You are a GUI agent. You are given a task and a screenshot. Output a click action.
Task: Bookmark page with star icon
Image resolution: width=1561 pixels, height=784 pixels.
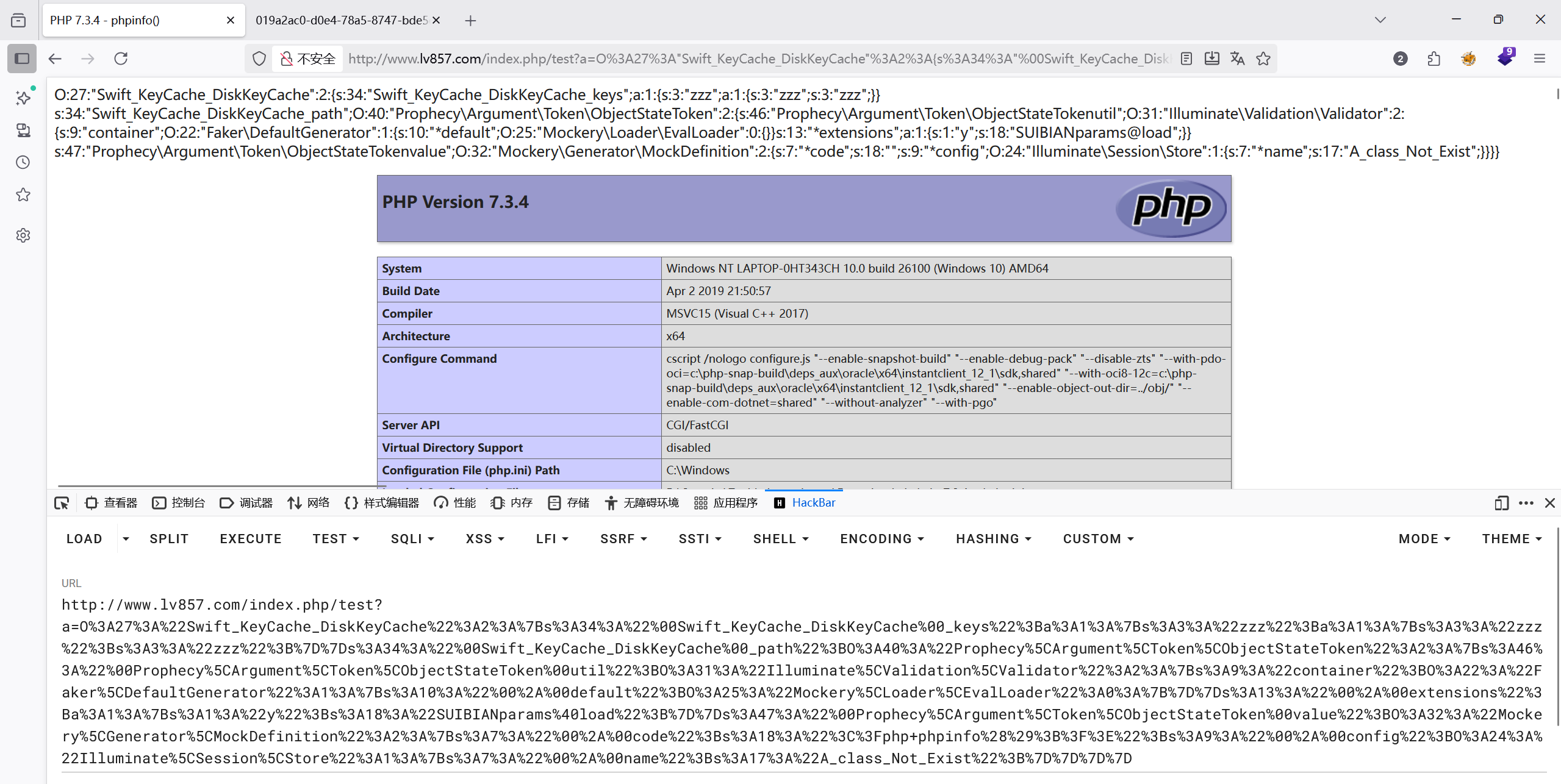[x=1263, y=59]
